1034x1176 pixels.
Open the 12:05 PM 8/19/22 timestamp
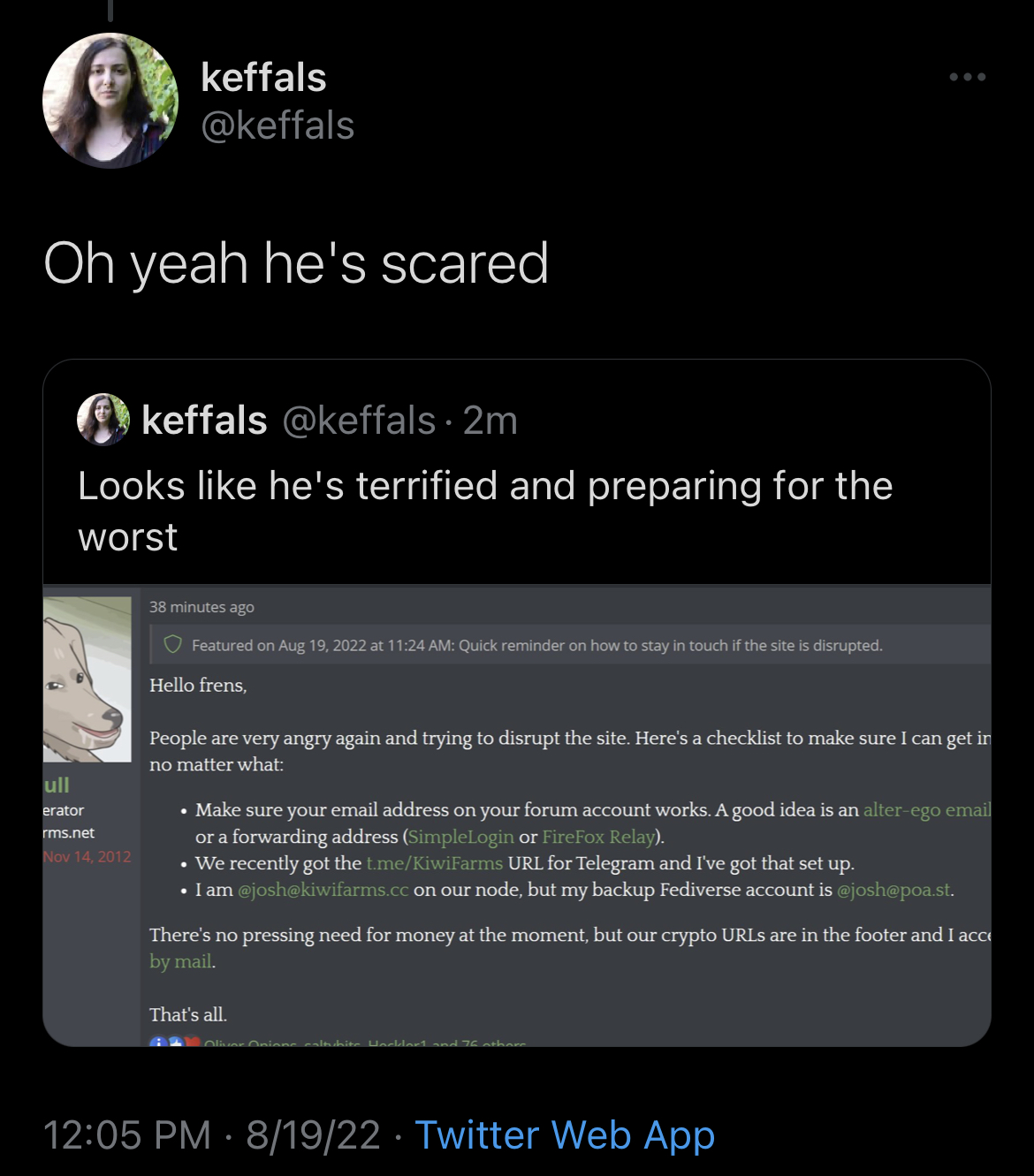point(211,1135)
